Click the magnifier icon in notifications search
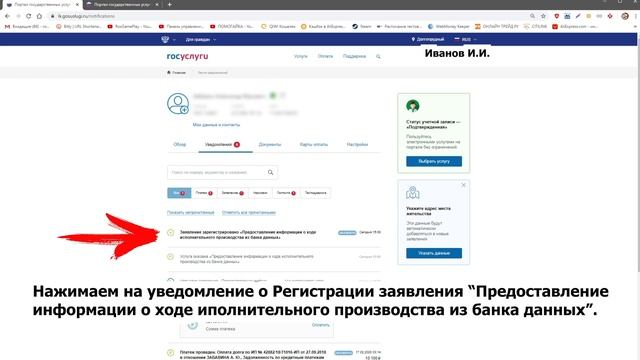This screenshot has height=360, width=640. (x=270, y=172)
